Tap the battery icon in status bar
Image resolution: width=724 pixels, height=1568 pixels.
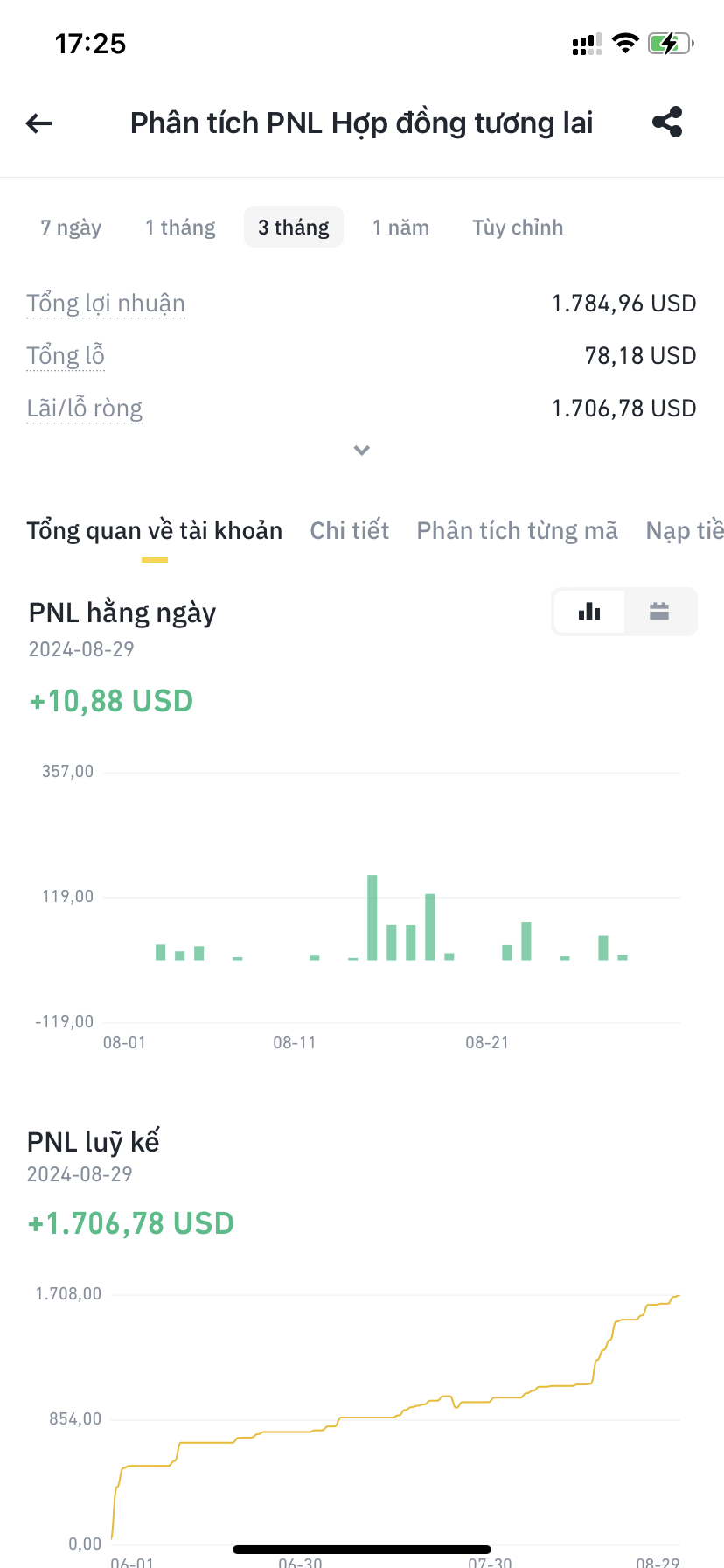pos(670,44)
